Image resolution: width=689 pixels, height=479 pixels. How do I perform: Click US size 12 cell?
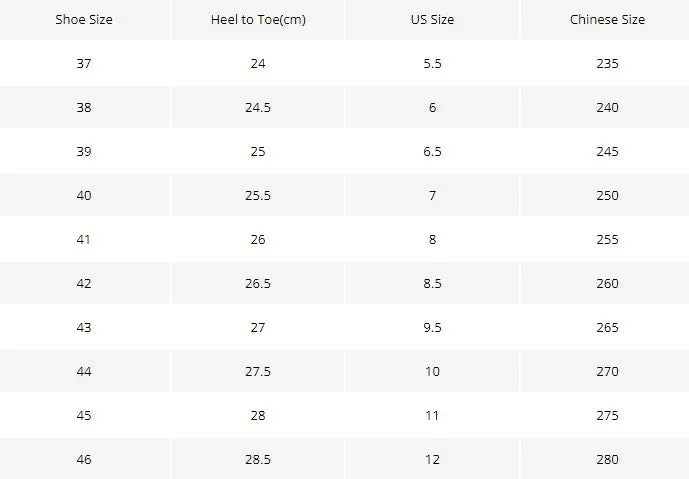432,459
